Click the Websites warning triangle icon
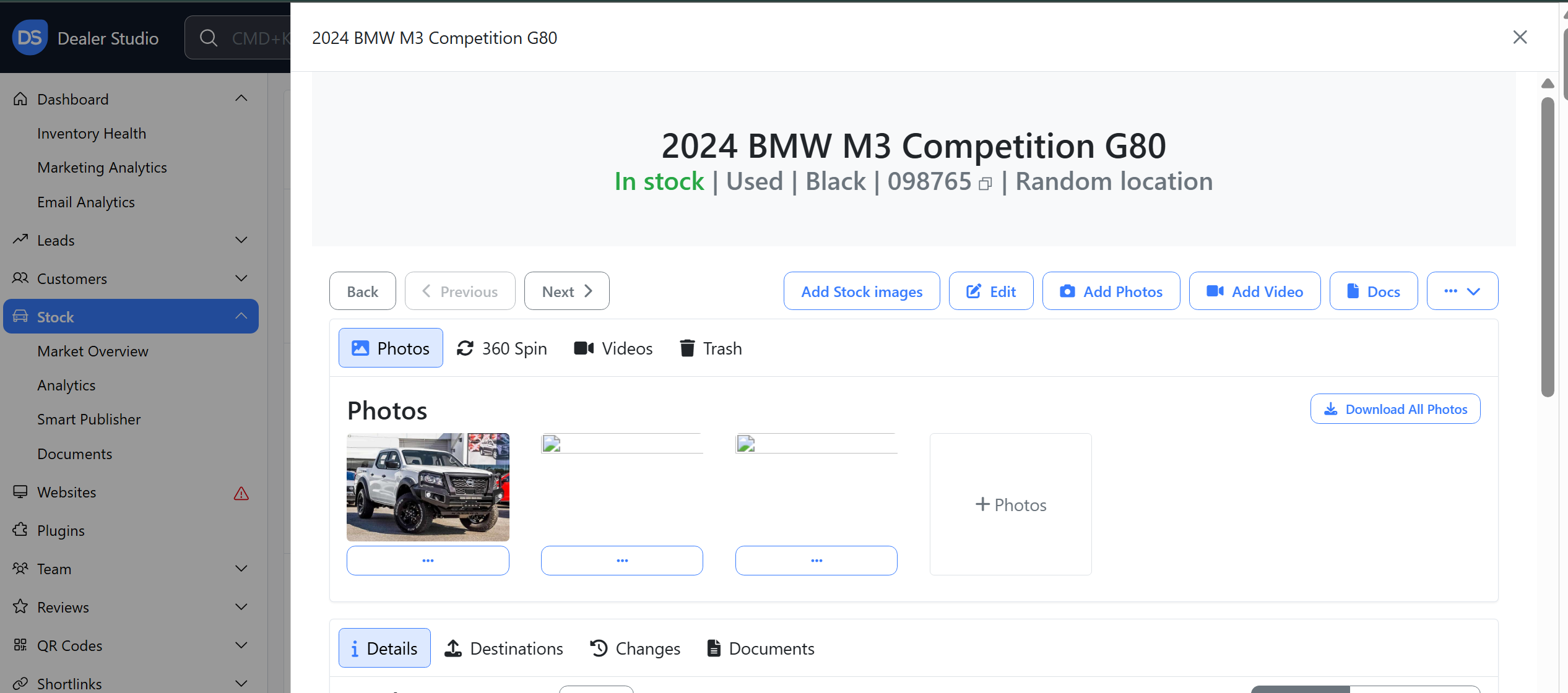Screen dimensions: 1568x693 point(241,493)
